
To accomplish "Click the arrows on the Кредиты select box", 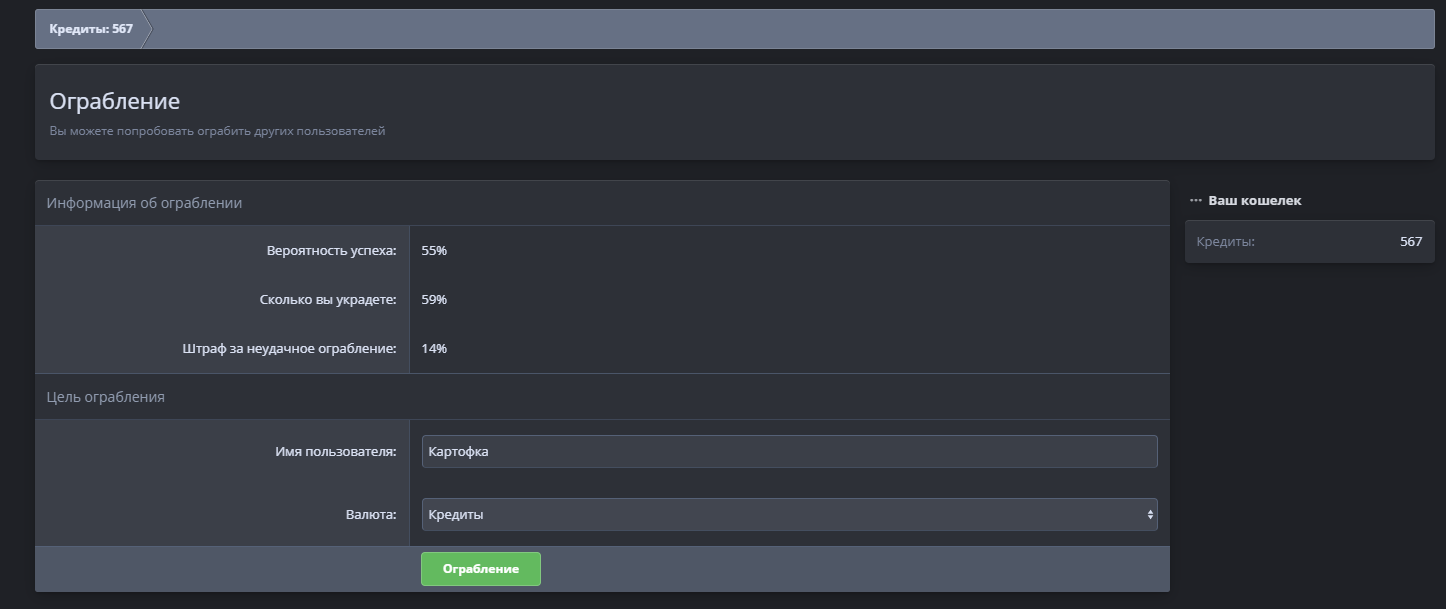I will (x=1149, y=515).
